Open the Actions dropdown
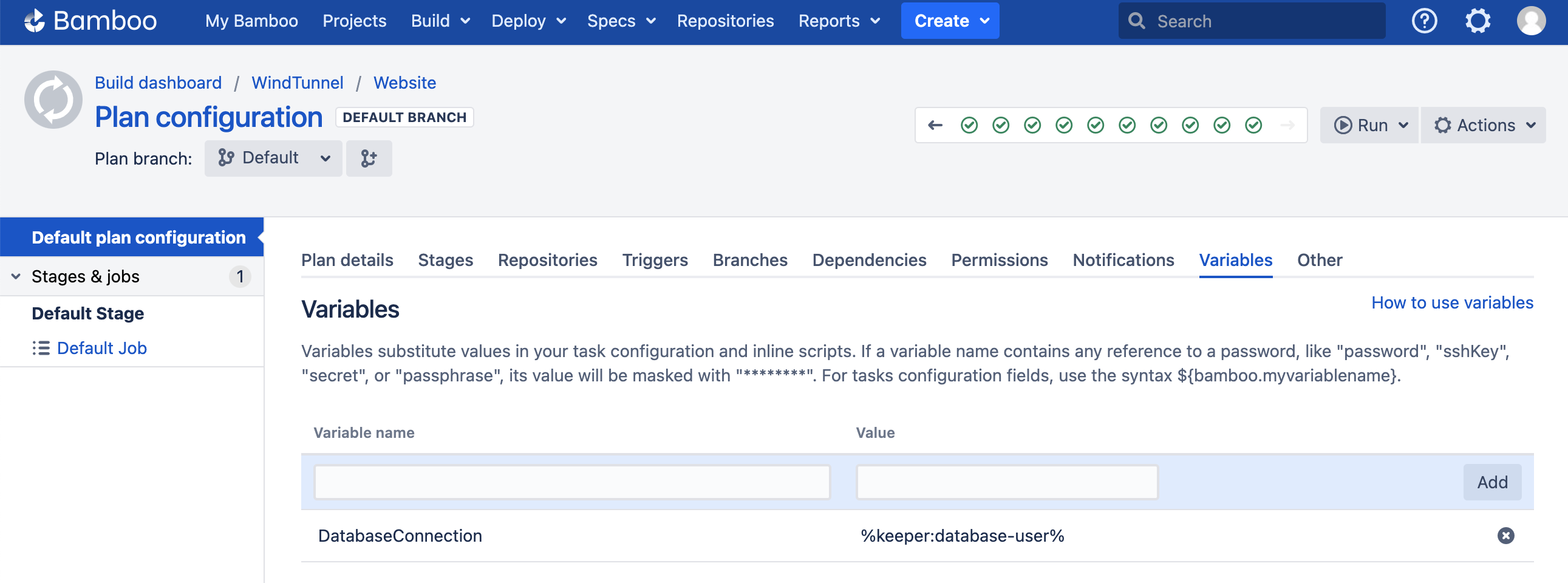The width and height of the screenshot is (1568, 583). click(x=1483, y=125)
